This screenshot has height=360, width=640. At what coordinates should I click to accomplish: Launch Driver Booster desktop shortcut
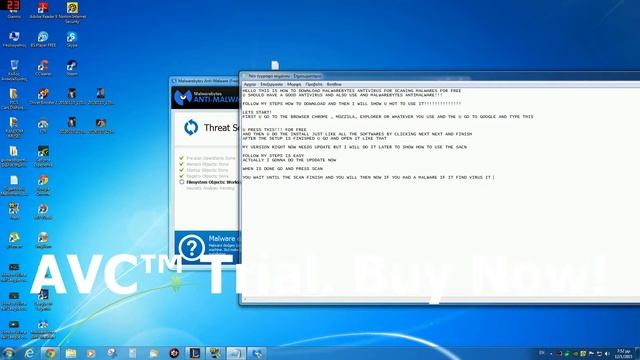pyautogui.click(x=43, y=97)
